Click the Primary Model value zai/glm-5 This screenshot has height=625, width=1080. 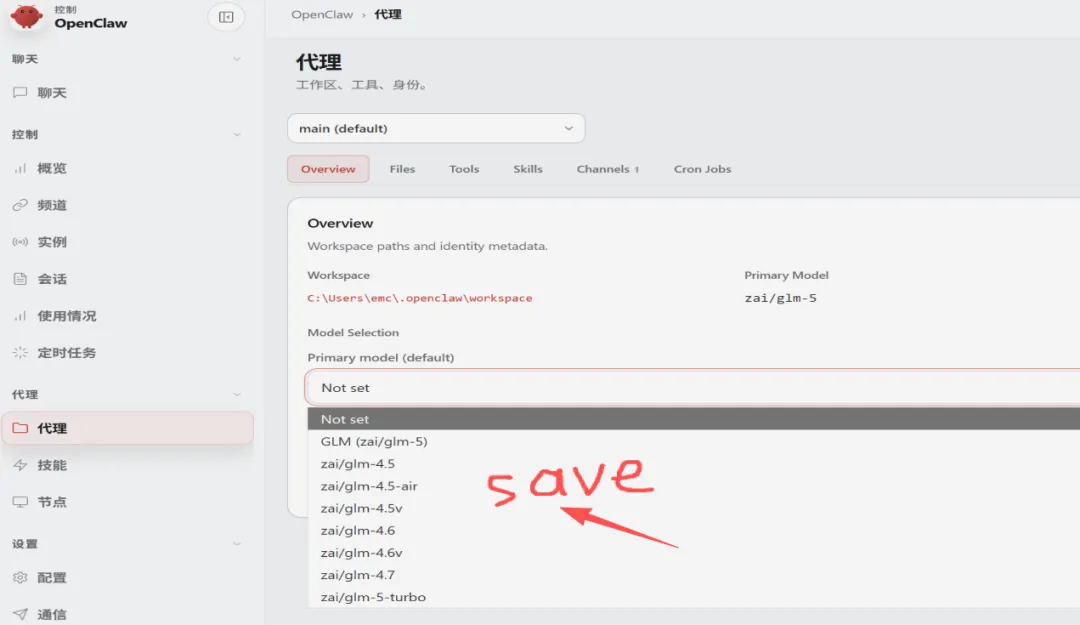tap(780, 298)
